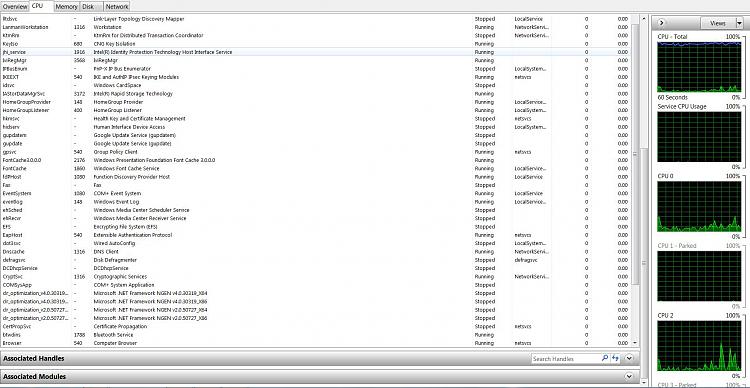
Task: Click the CPU - Total graph
Action: click(x=699, y=67)
